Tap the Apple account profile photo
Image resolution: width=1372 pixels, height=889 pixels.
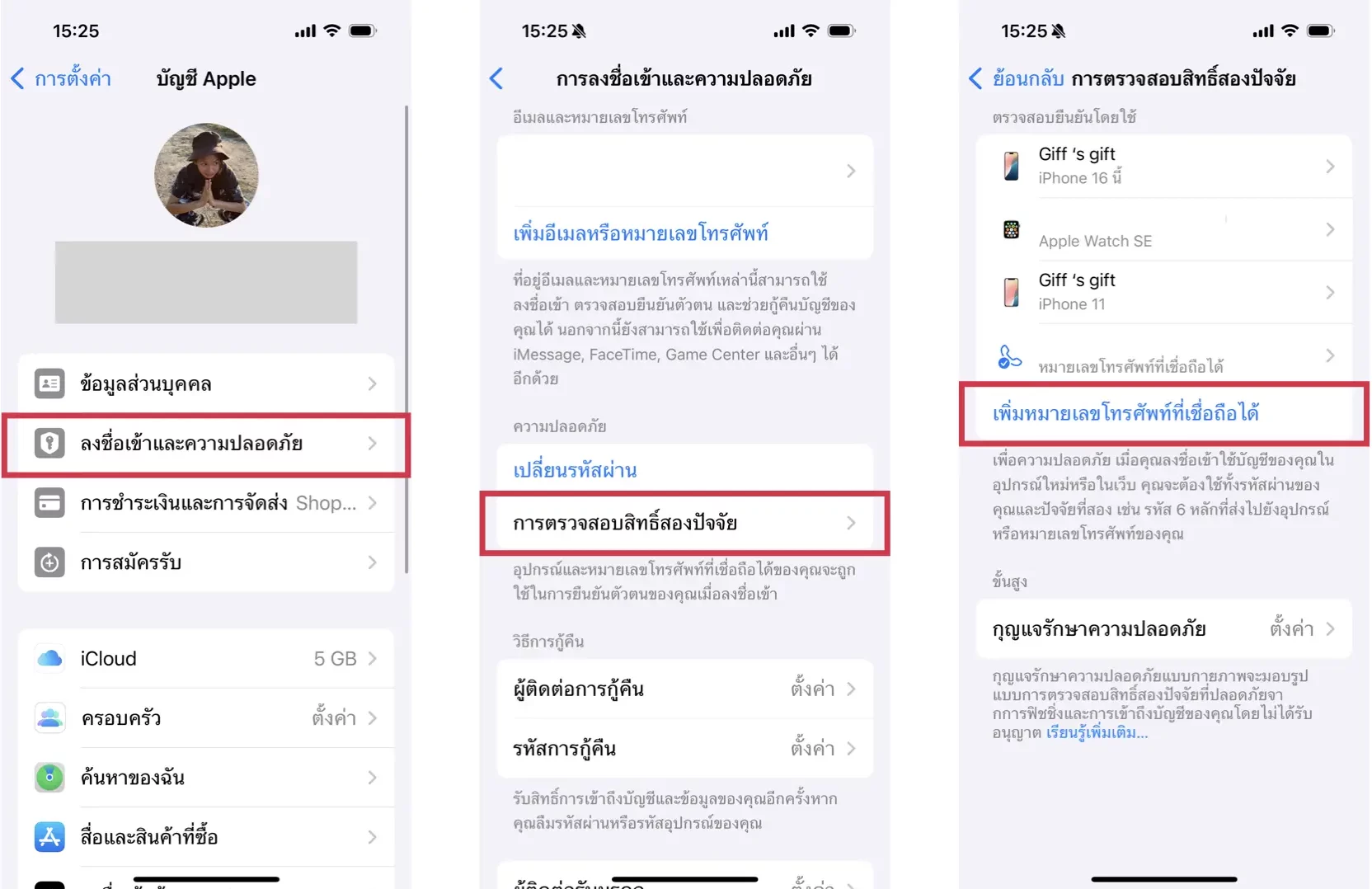(206, 175)
